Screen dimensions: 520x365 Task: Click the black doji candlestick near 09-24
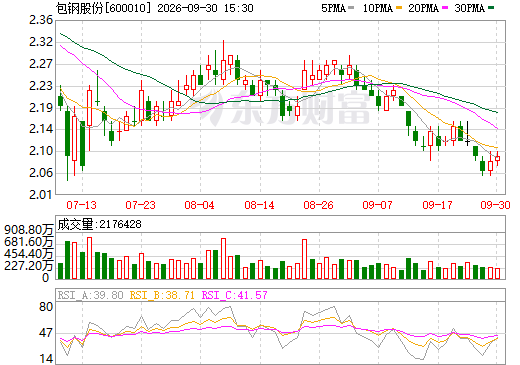point(468,134)
